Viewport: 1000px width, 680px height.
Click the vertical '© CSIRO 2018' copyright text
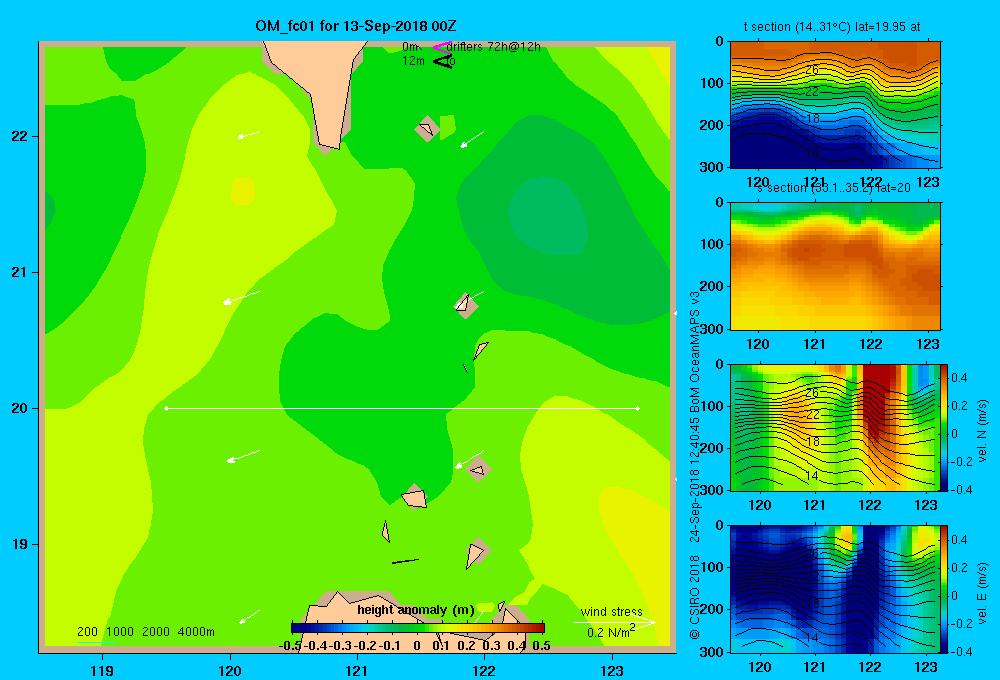695,597
